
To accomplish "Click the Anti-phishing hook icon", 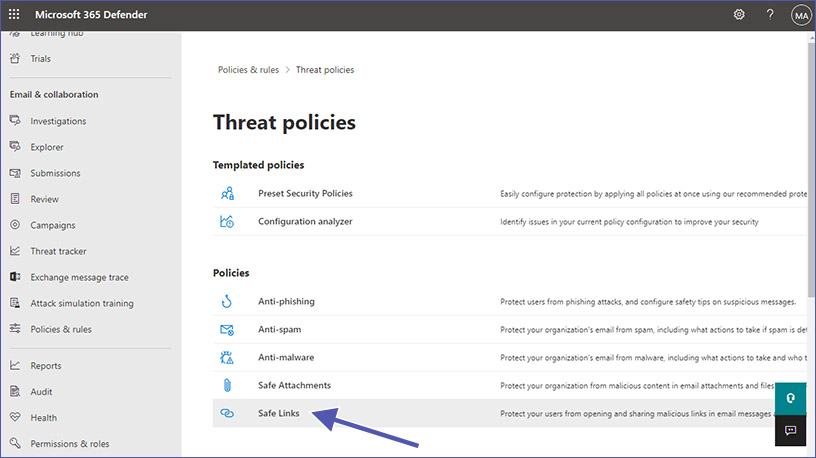I will tap(227, 301).
